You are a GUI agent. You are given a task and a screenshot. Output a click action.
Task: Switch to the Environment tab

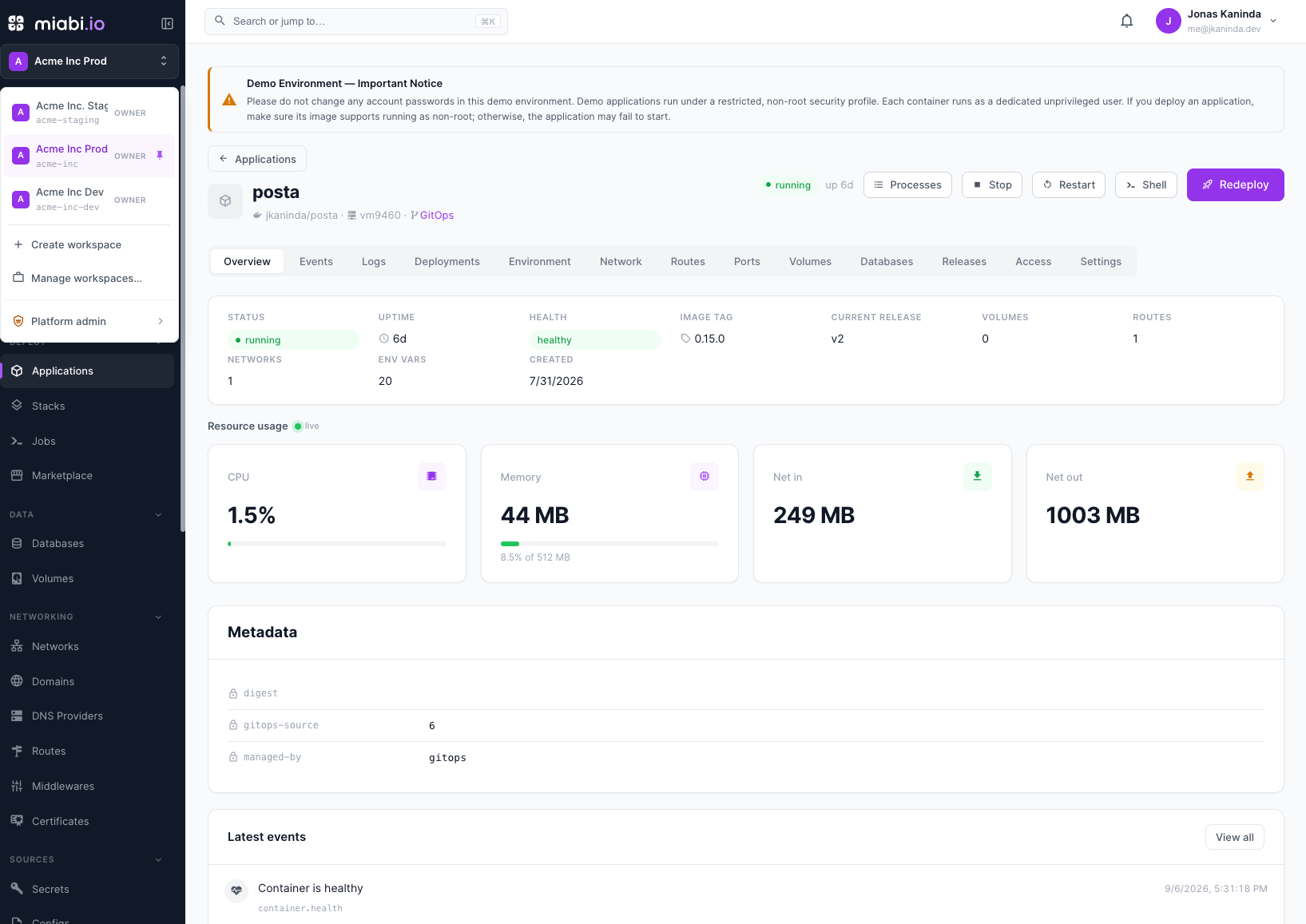pyautogui.click(x=540, y=261)
